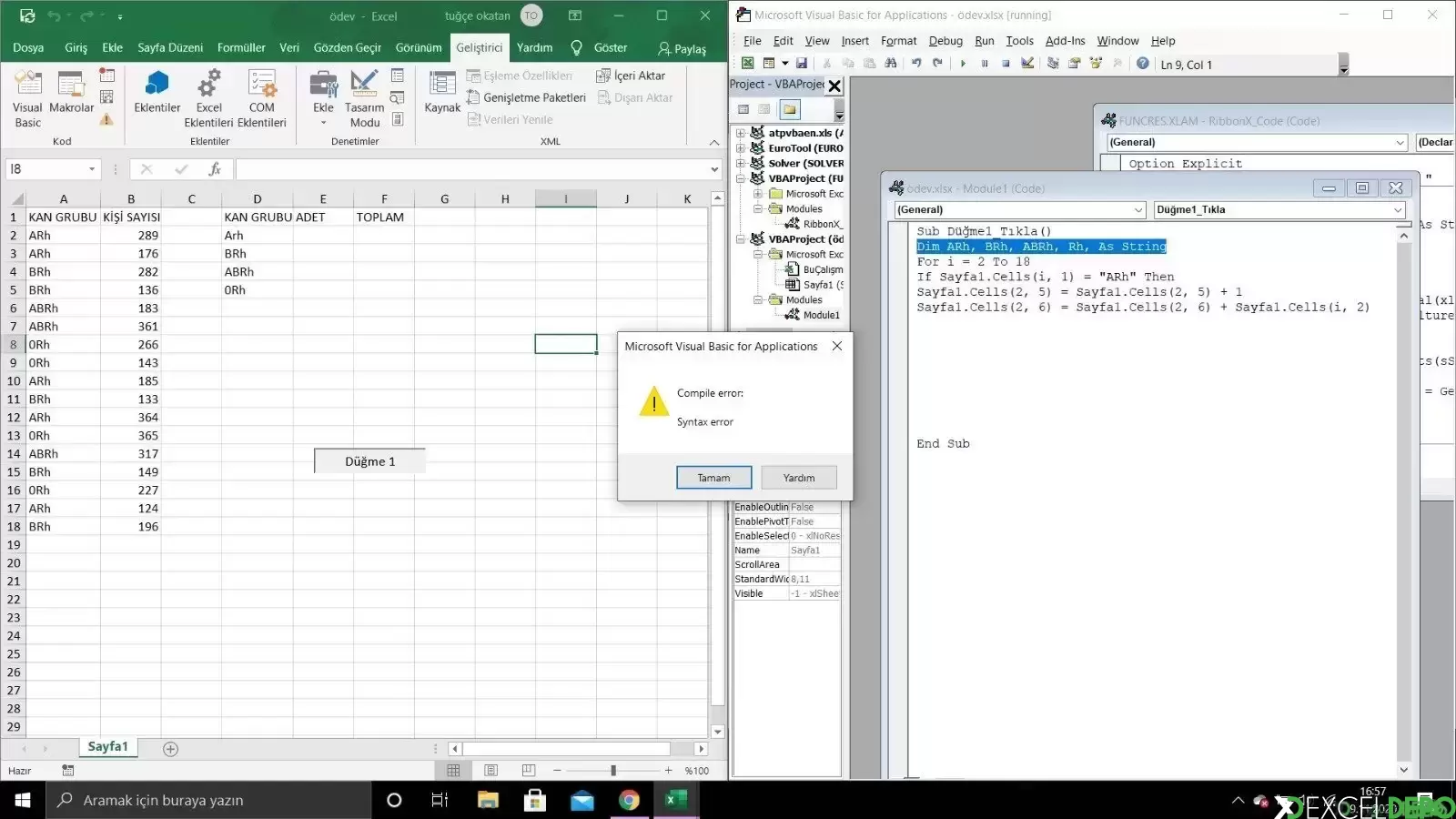The width and height of the screenshot is (1456, 819).
Task: Click the Save icon in VBA toolbar
Action: pos(802,64)
